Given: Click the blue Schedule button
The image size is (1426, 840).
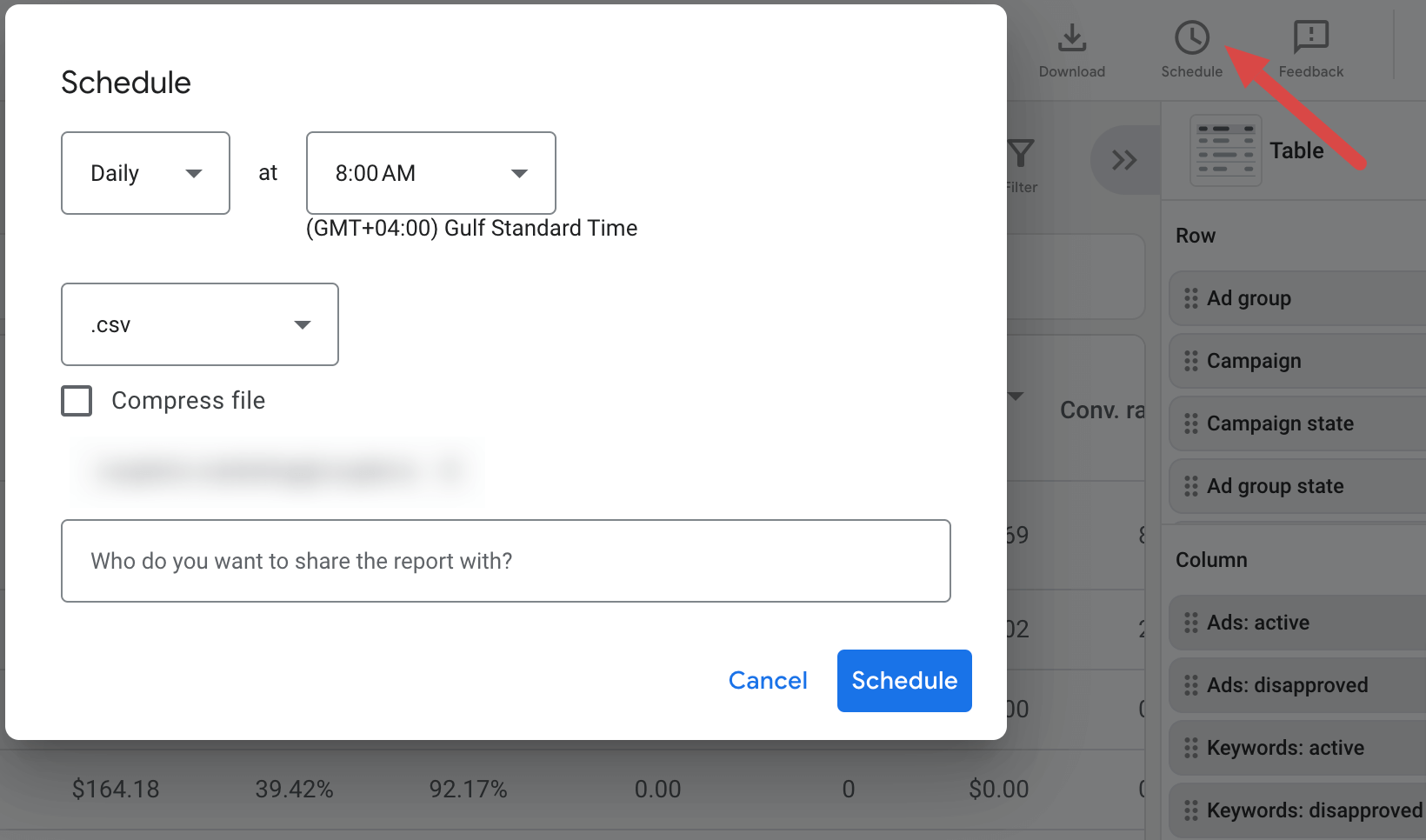Looking at the screenshot, I should (904, 681).
